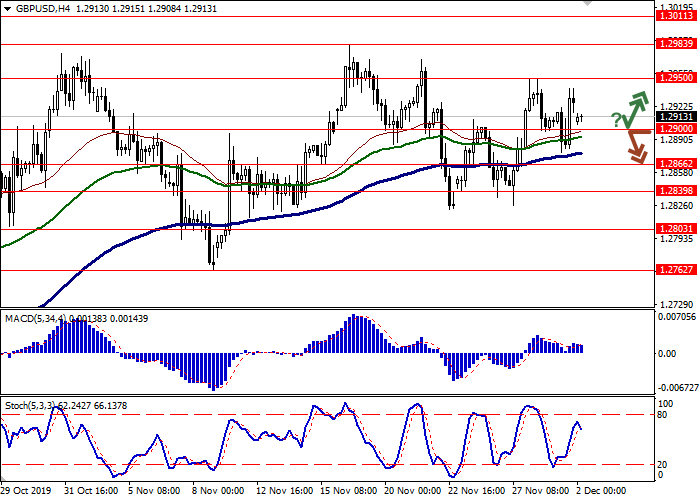Viewport: 700px width, 500px height.
Task: Select the 1.29839 red price label
Action: pyautogui.click(x=675, y=44)
